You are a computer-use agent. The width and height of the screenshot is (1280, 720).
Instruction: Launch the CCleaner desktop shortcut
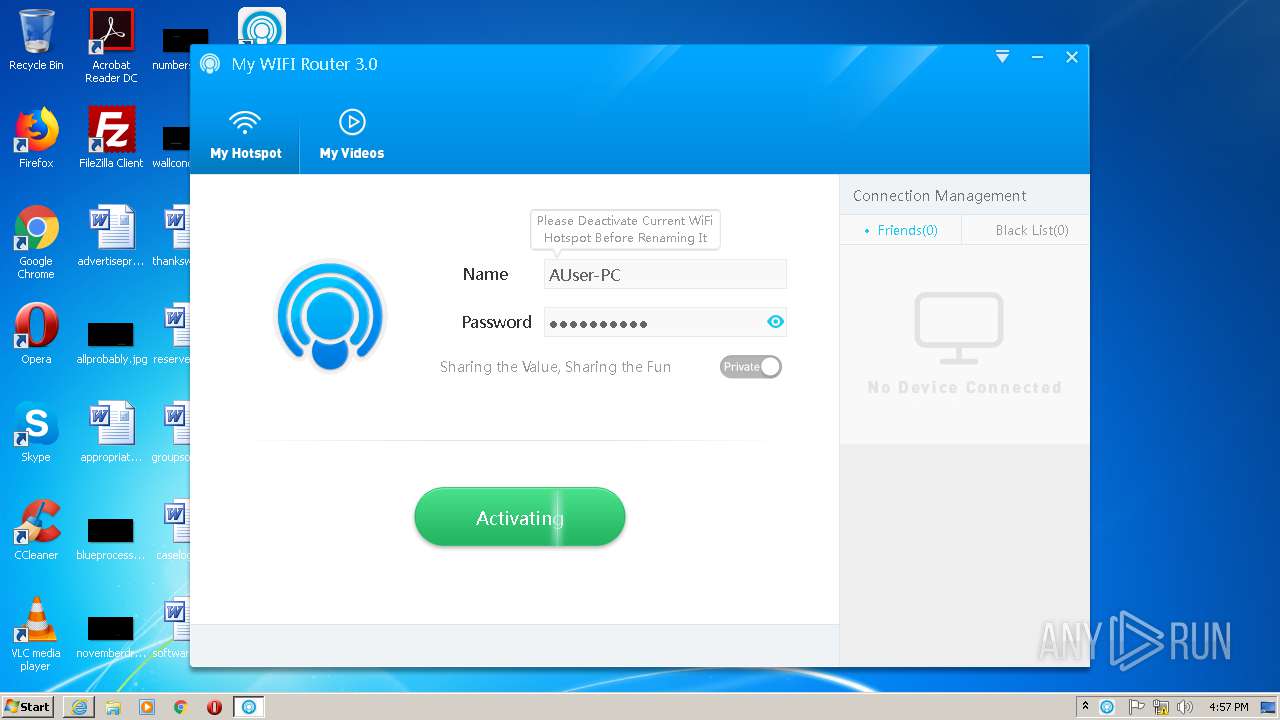[36, 530]
